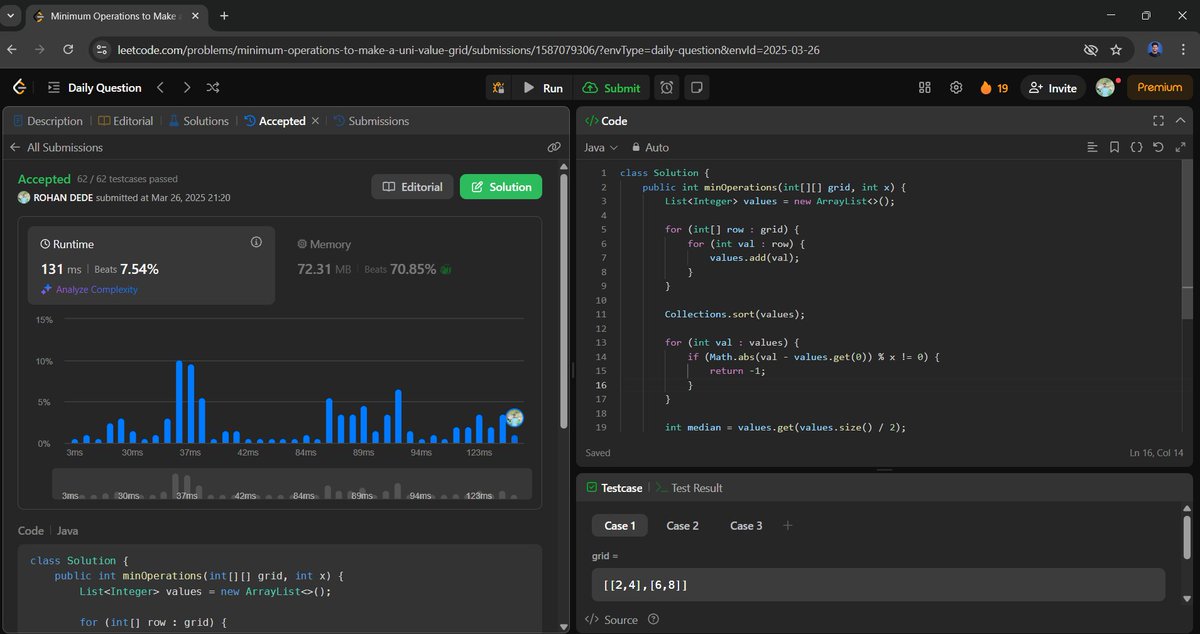Close the Accepted tab

[315, 121]
